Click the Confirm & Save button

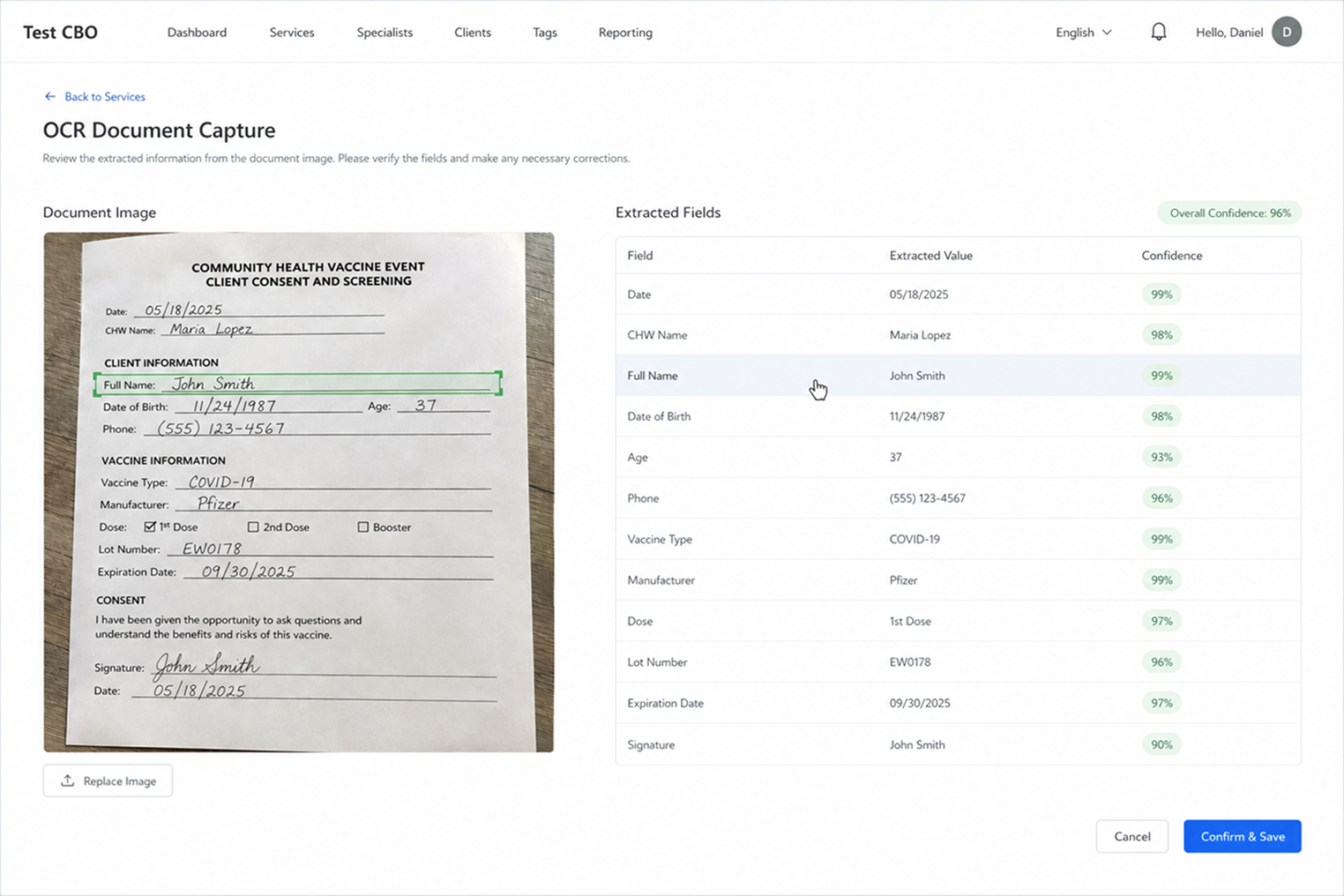[1243, 836]
